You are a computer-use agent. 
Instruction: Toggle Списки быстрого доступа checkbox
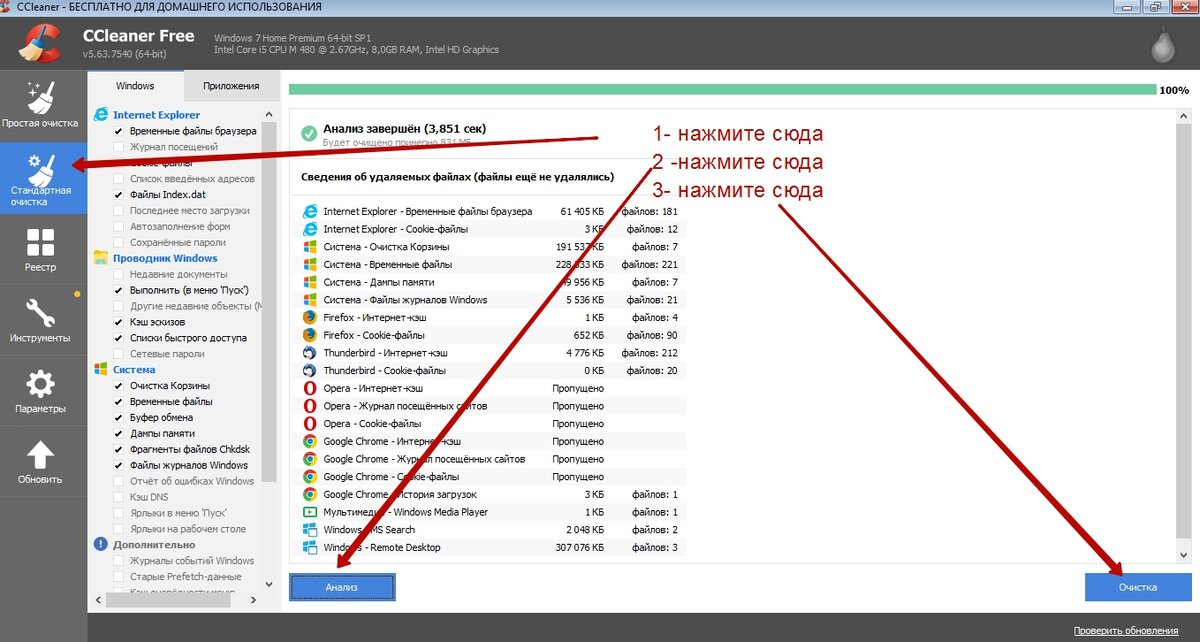[119, 338]
